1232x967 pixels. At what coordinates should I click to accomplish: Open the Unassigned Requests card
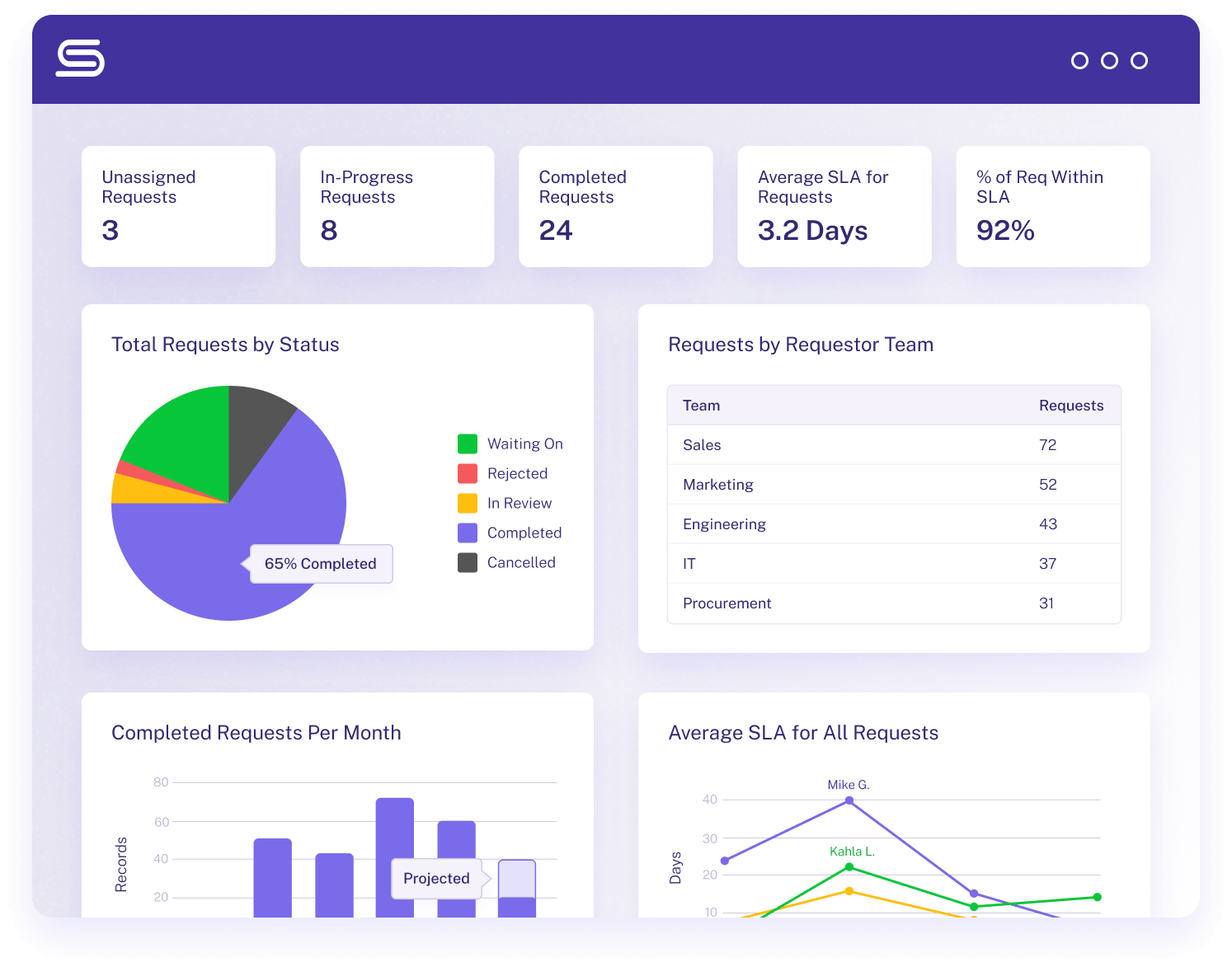click(178, 206)
